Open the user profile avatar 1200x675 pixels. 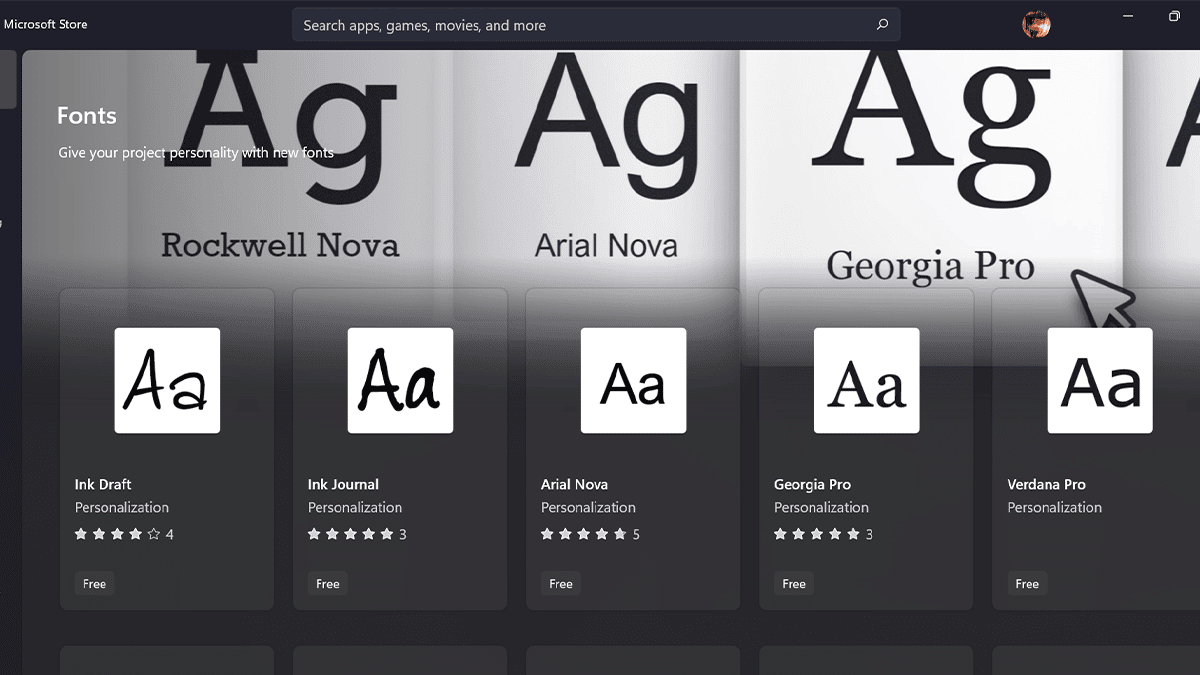1036,24
